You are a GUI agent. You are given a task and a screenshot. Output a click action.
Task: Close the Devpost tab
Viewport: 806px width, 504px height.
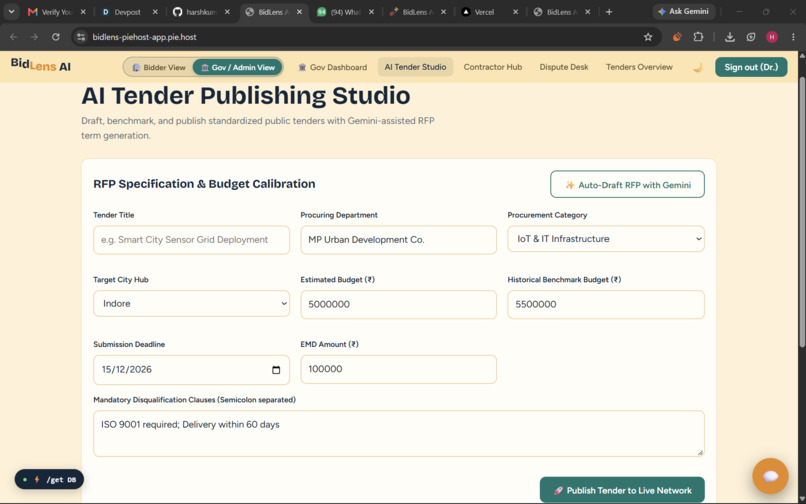(155, 12)
